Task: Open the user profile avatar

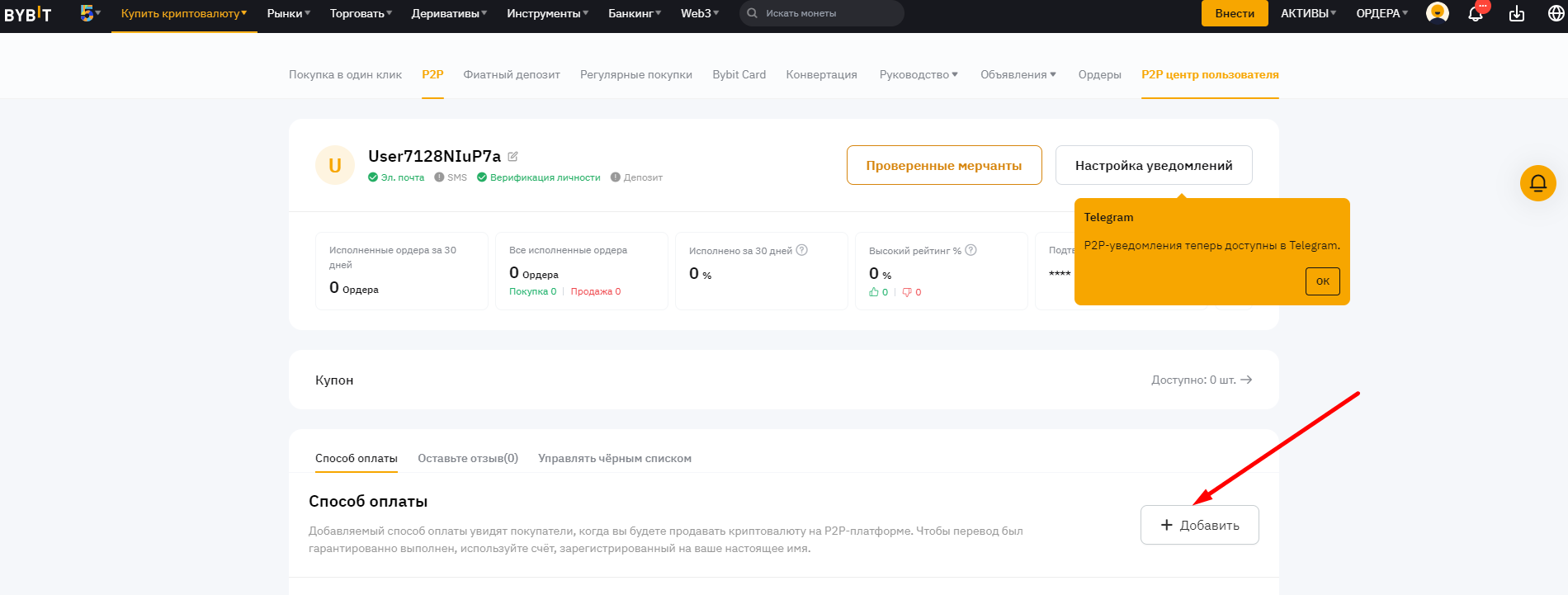Action: point(1438,13)
